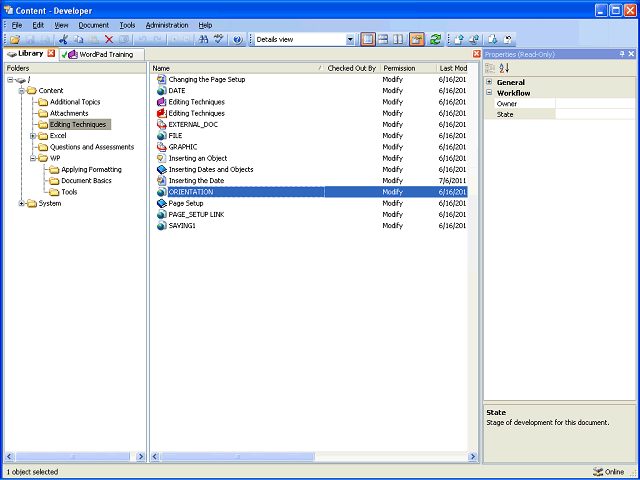This screenshot has width=640, height=480.
Task: Click the Get toolbar icon with down arrow
Action: (x=493, y=40)
